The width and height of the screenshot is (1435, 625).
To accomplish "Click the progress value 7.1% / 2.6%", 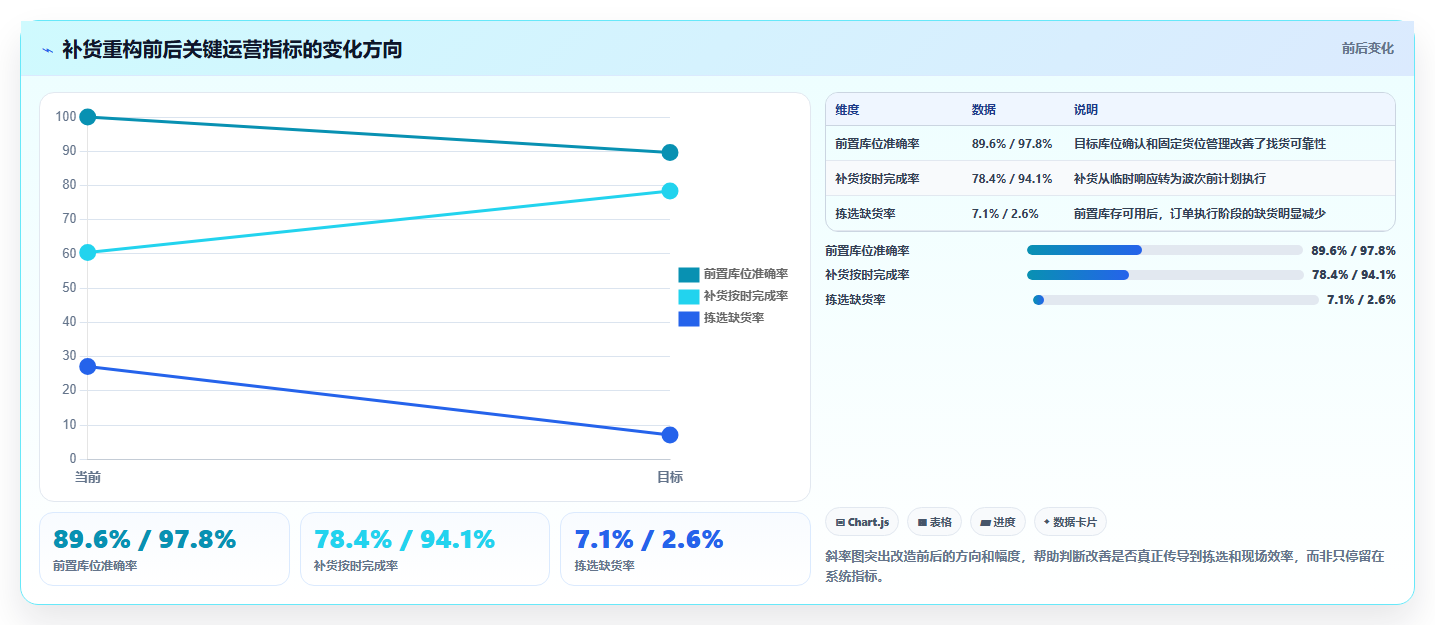I will tap(1361, 300).
